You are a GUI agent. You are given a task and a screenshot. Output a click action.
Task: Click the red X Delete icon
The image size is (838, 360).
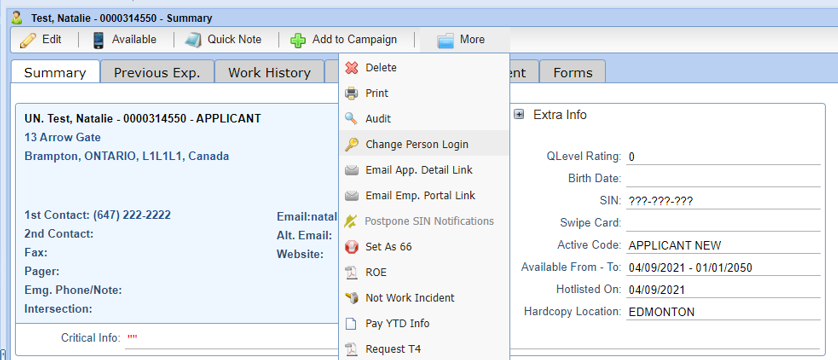(x=351, y=68)
